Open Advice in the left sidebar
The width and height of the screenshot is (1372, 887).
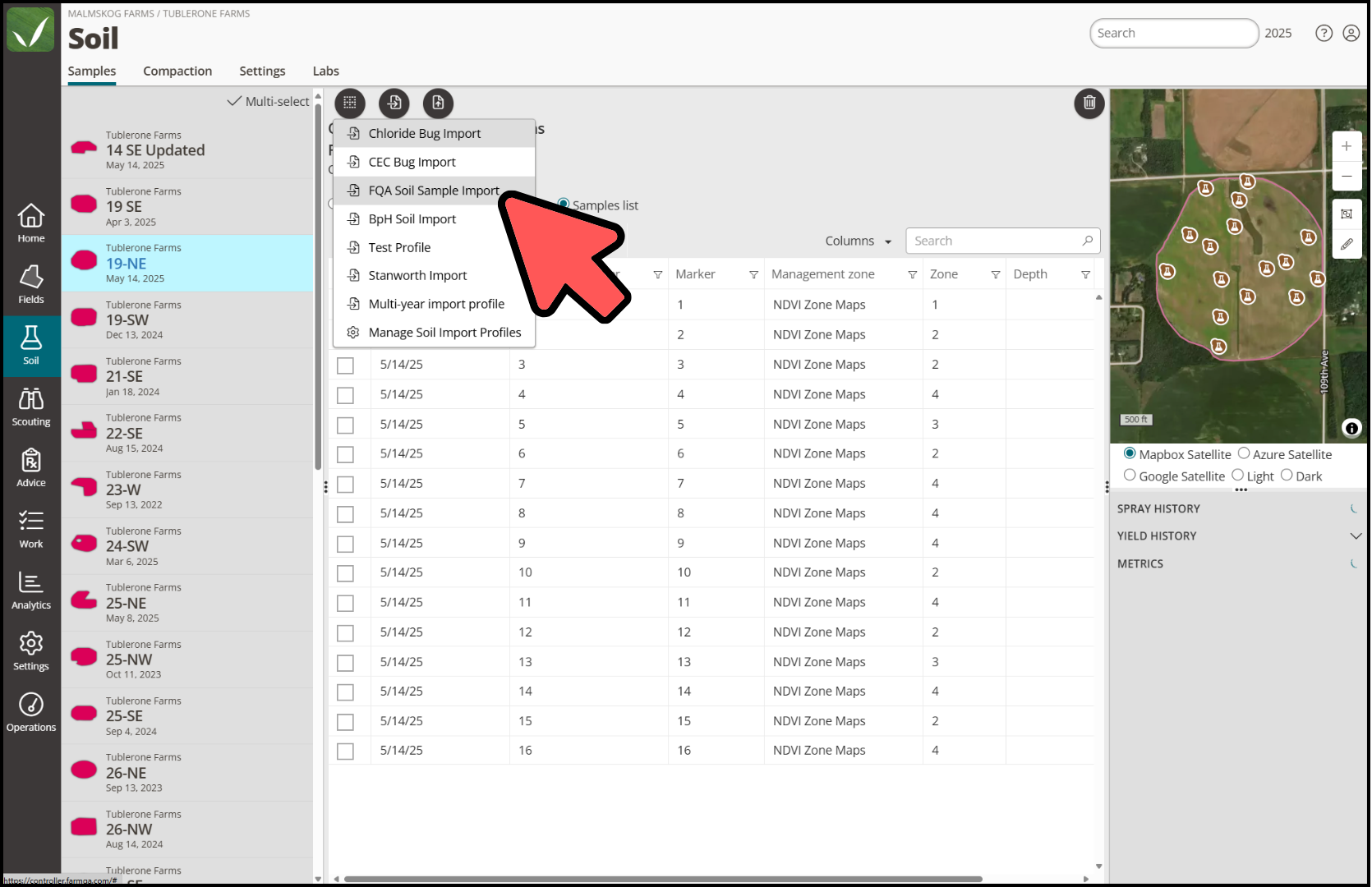pyautogui.click(x=31, y=468)
